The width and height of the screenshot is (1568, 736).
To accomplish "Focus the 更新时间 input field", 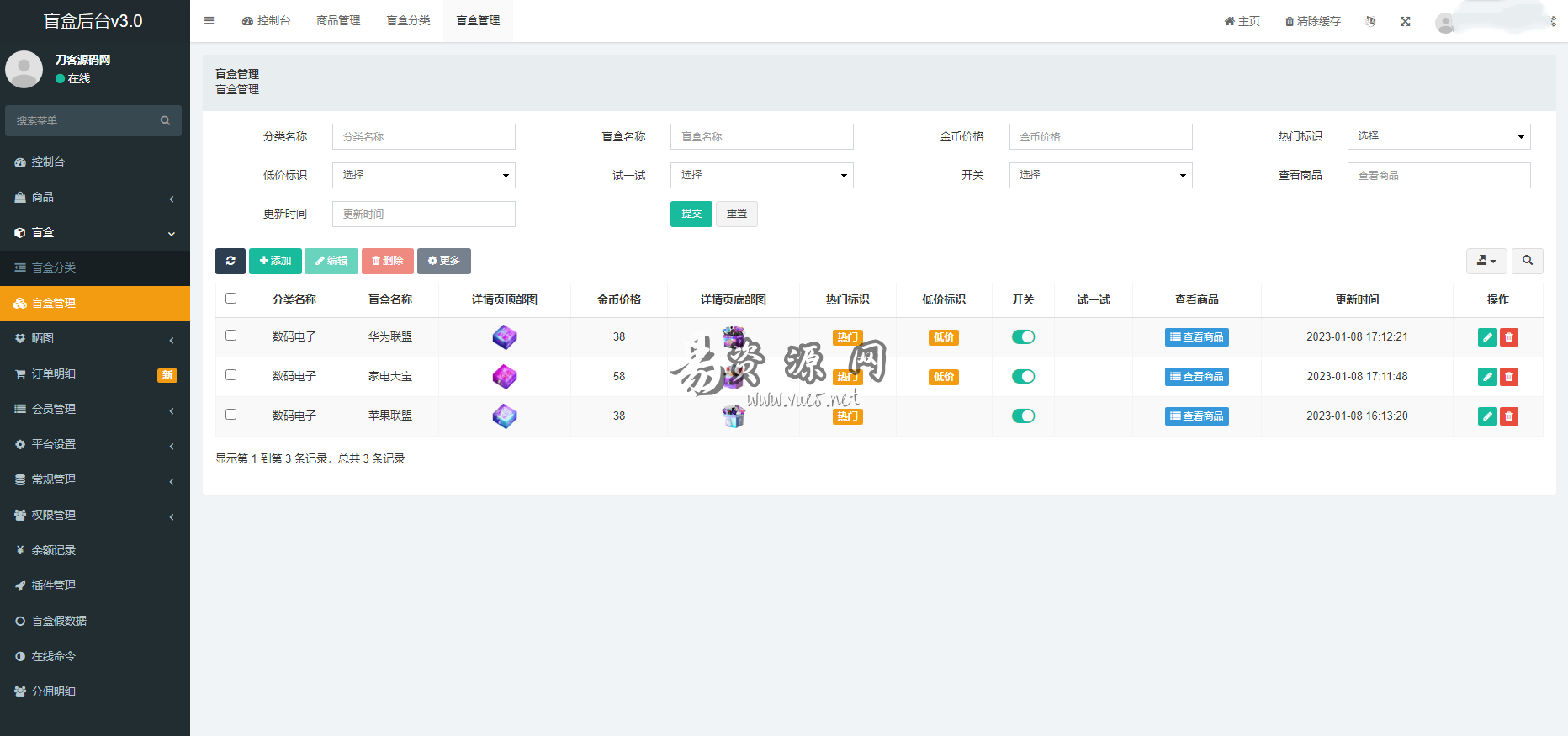I will tap(424, 214).
